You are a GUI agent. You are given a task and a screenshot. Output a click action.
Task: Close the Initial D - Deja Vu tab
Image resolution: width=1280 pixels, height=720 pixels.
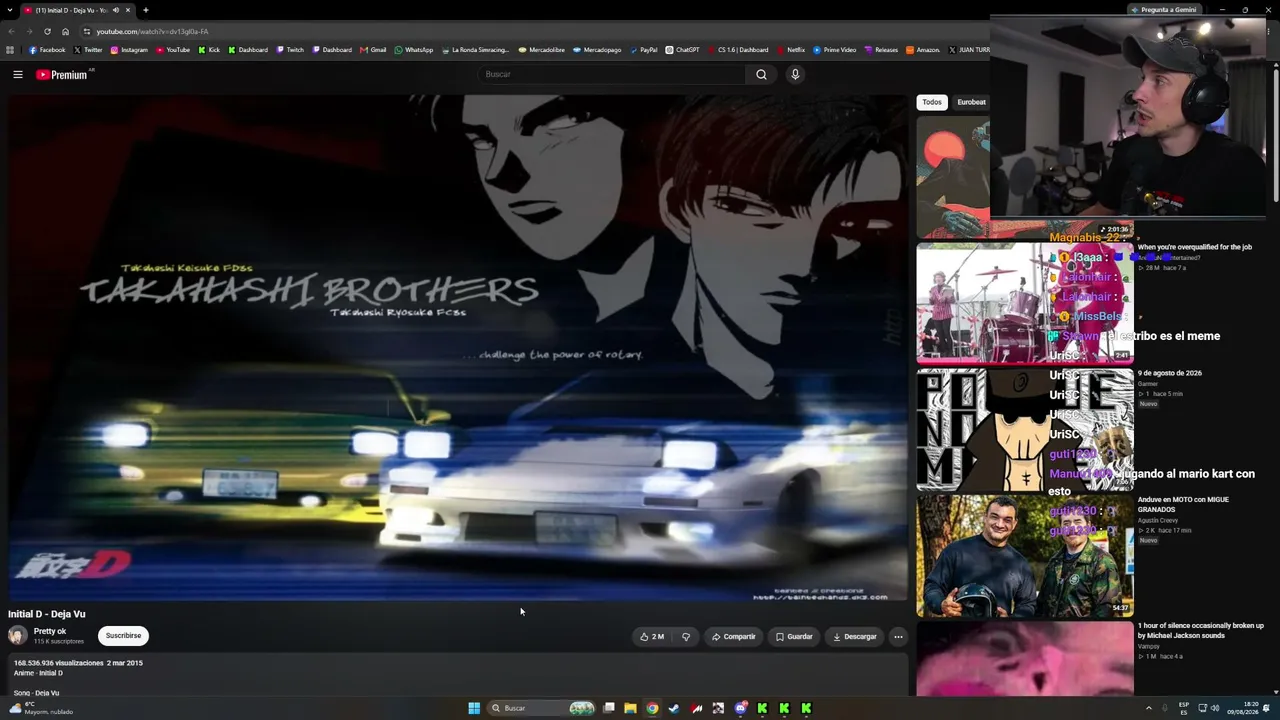click(128, 10)
